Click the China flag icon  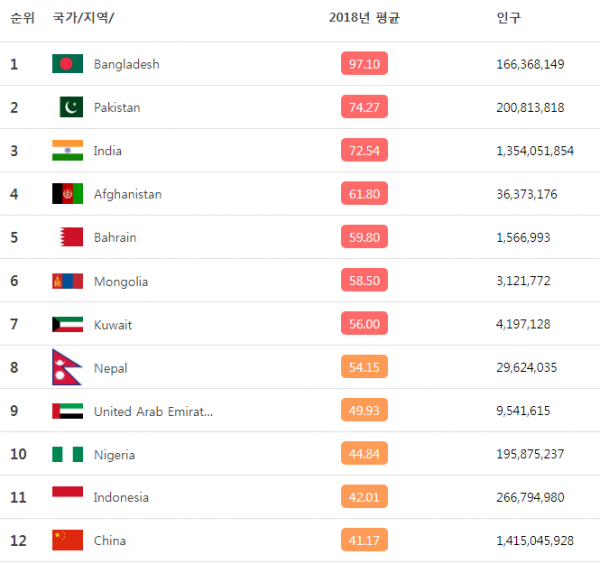point(67,541)
